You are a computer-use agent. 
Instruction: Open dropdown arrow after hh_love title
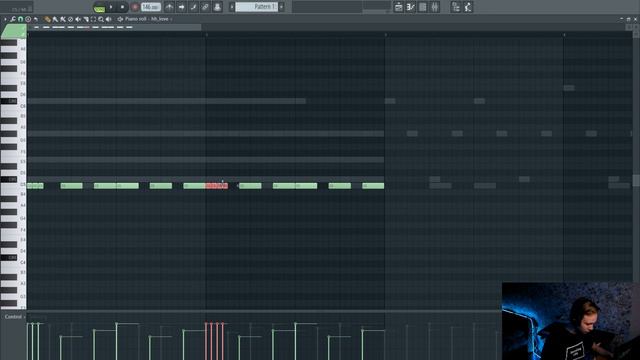pyautogui.click(x=171, y=19)
